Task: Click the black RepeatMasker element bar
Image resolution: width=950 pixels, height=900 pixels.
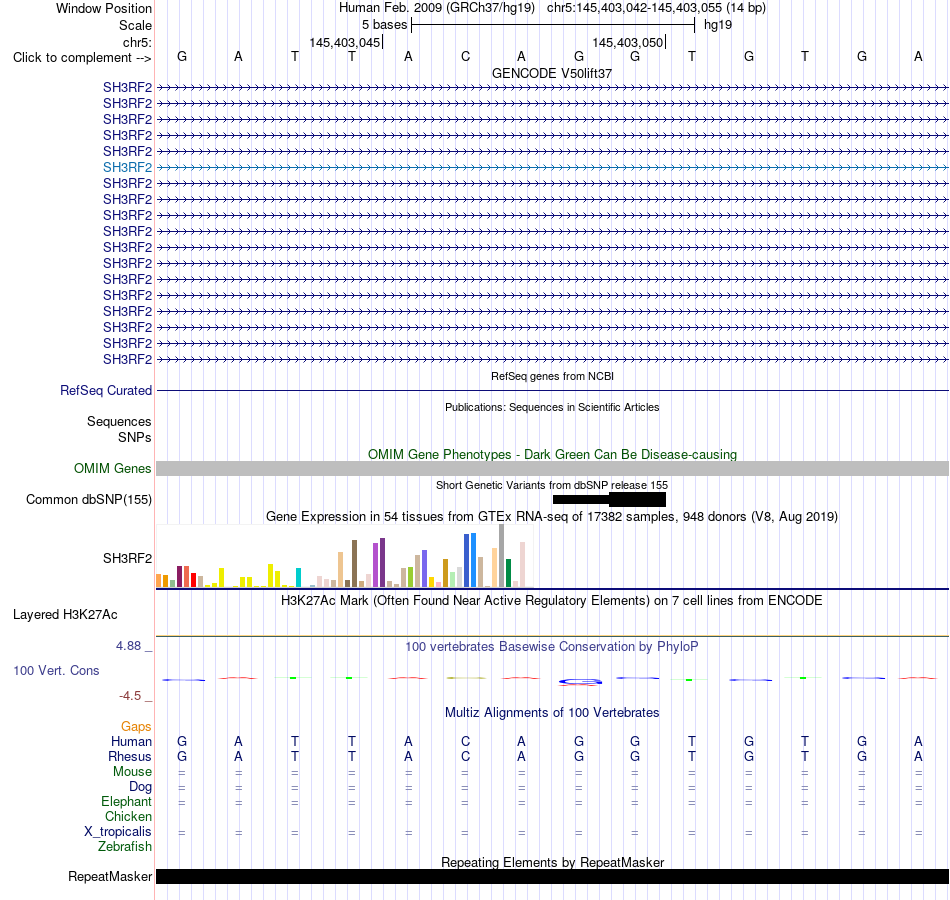Action: [552, 876]
